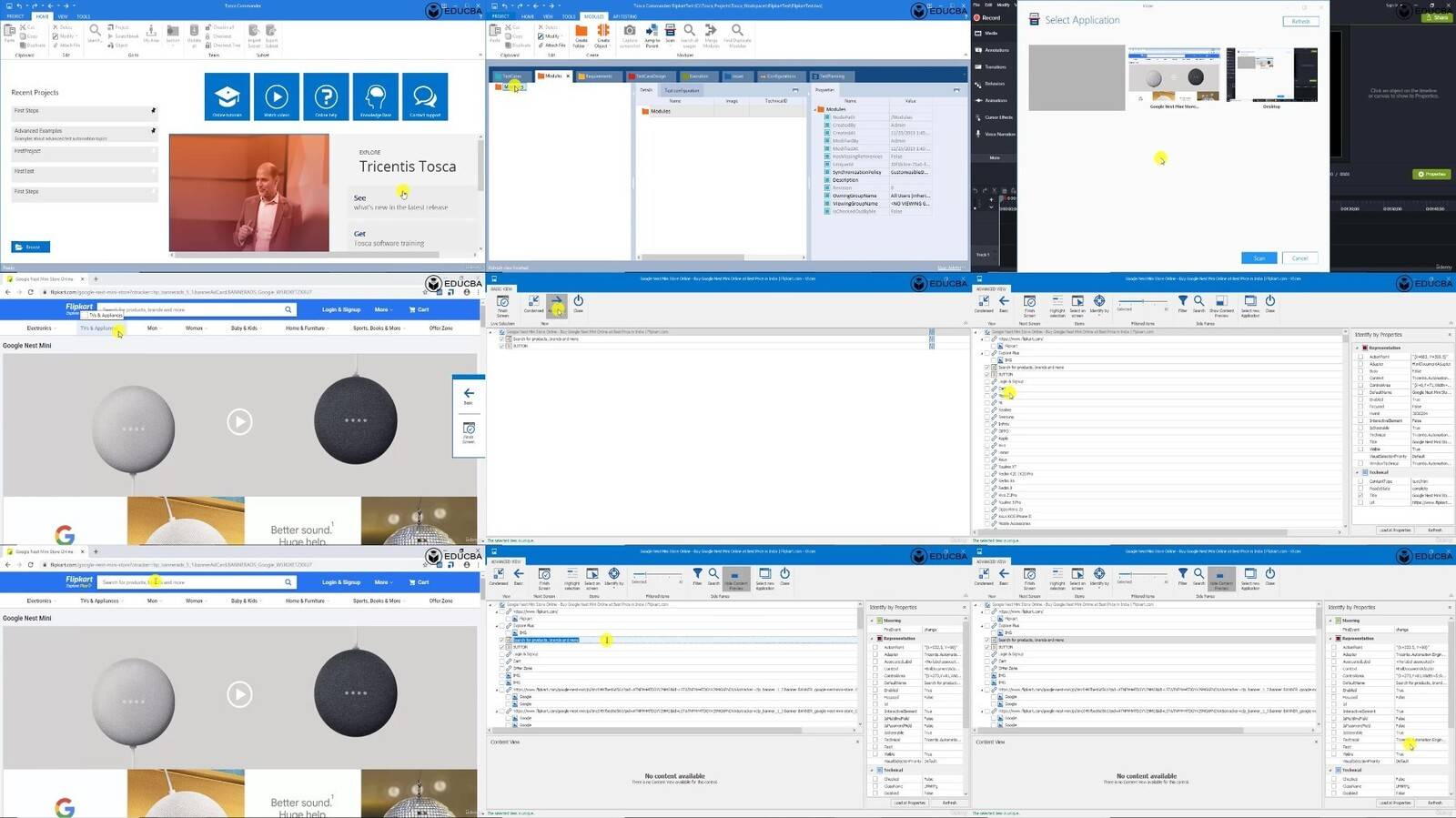Click the Scan icon in Modules ribbon
The width and height of the screenshot is (1456, 818).
tap(671, 34)
